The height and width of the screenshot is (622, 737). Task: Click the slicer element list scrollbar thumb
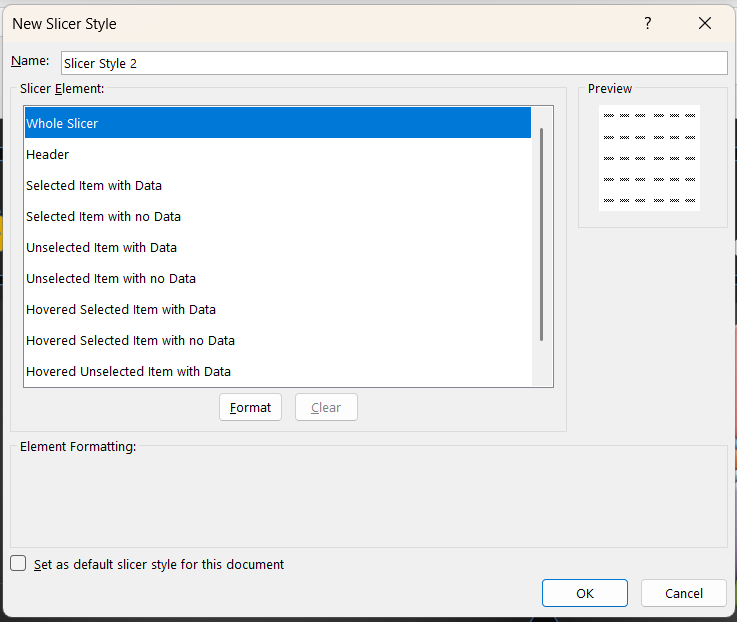click(x=541, y=234)
